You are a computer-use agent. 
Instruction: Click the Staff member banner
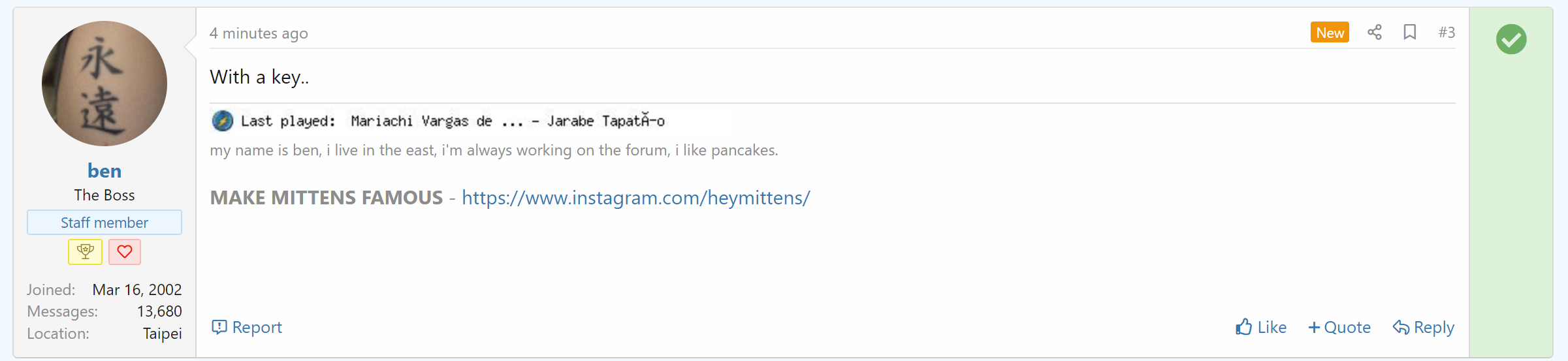click(x=104, y=223)
